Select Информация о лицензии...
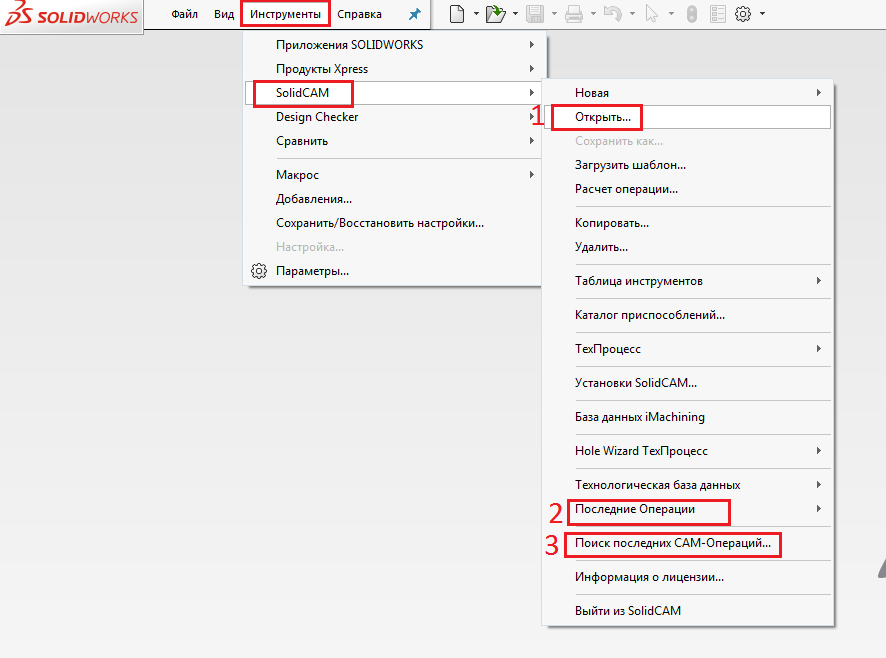Viewport: 886px width, 658px height. [x=688, y=577]
